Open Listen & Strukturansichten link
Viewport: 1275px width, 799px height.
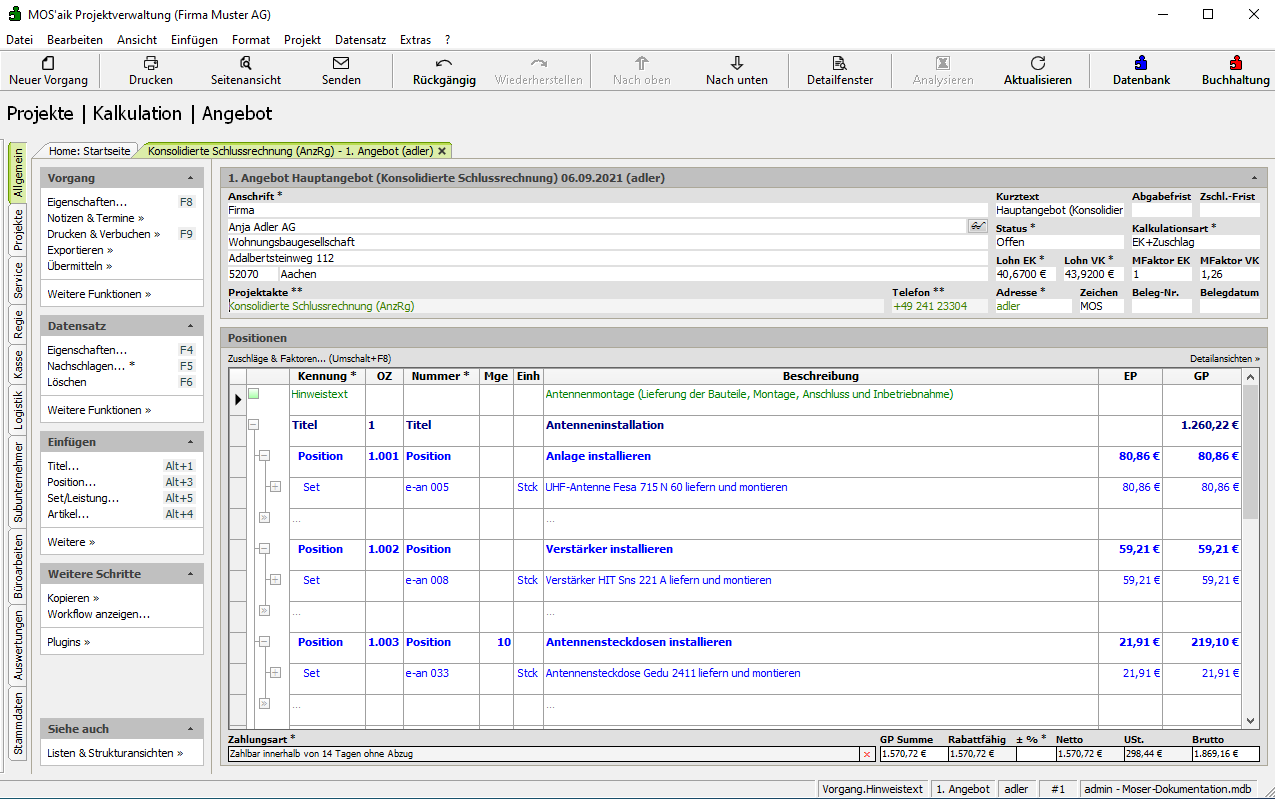[x=114, y=753]
